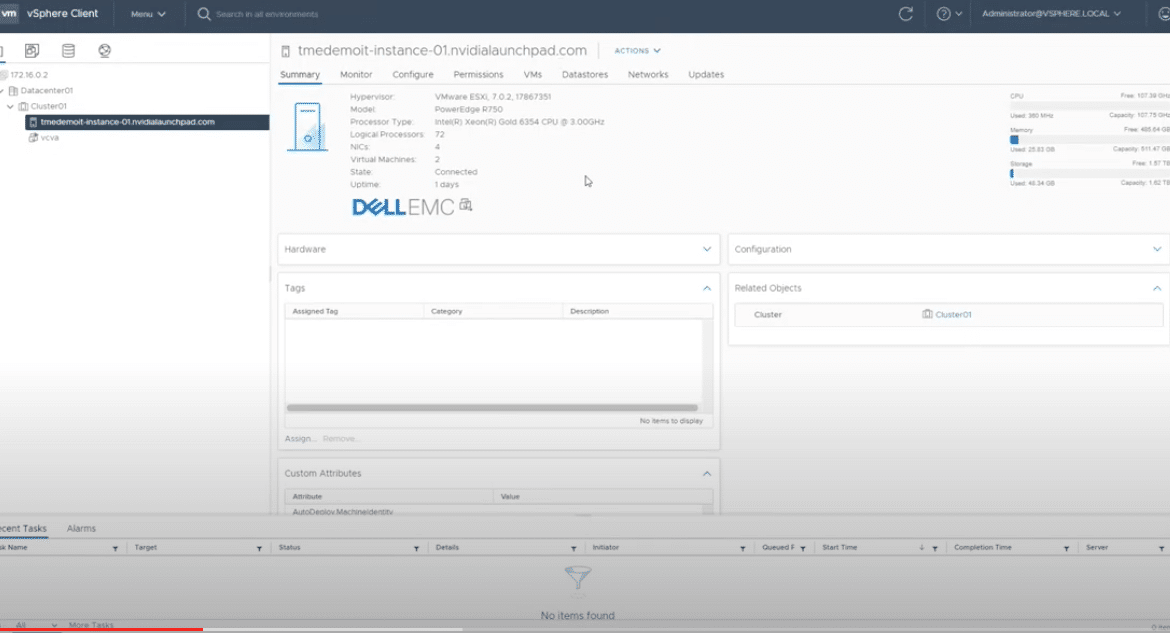Filter the Target column
1170x633 pixels.
(x=259, y=549)
